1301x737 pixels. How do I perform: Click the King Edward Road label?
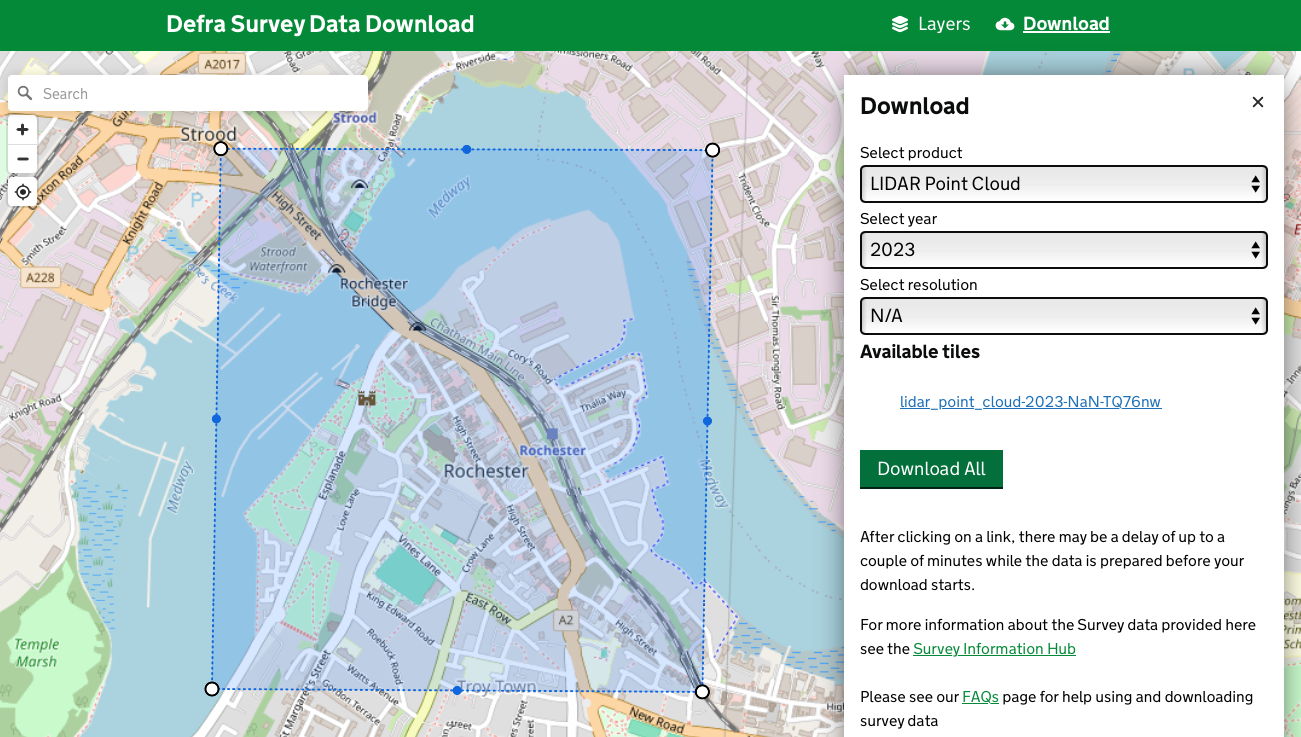(400, 620)
